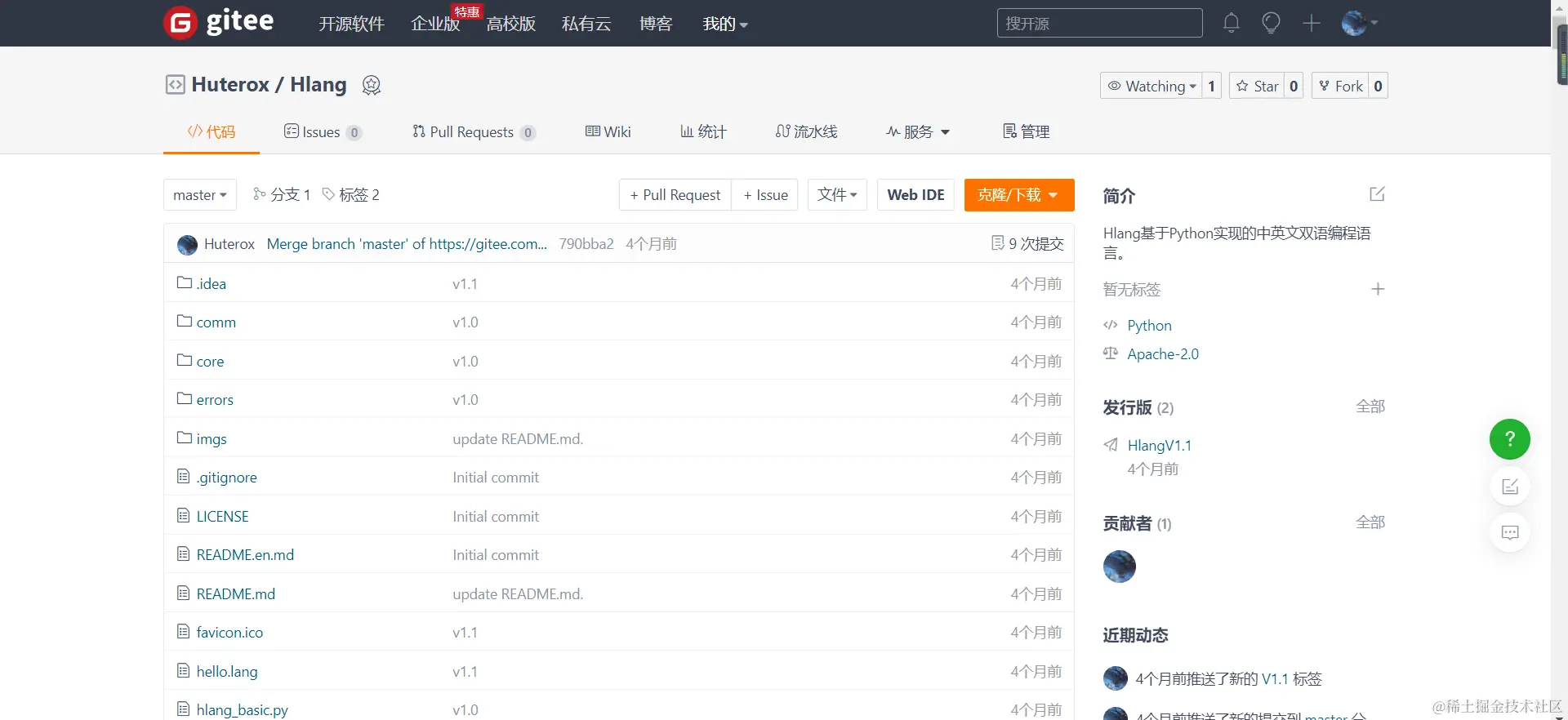Switch to the Pull Requests tab
This screenshot has width=1568, height=720.
coord(474,131)
